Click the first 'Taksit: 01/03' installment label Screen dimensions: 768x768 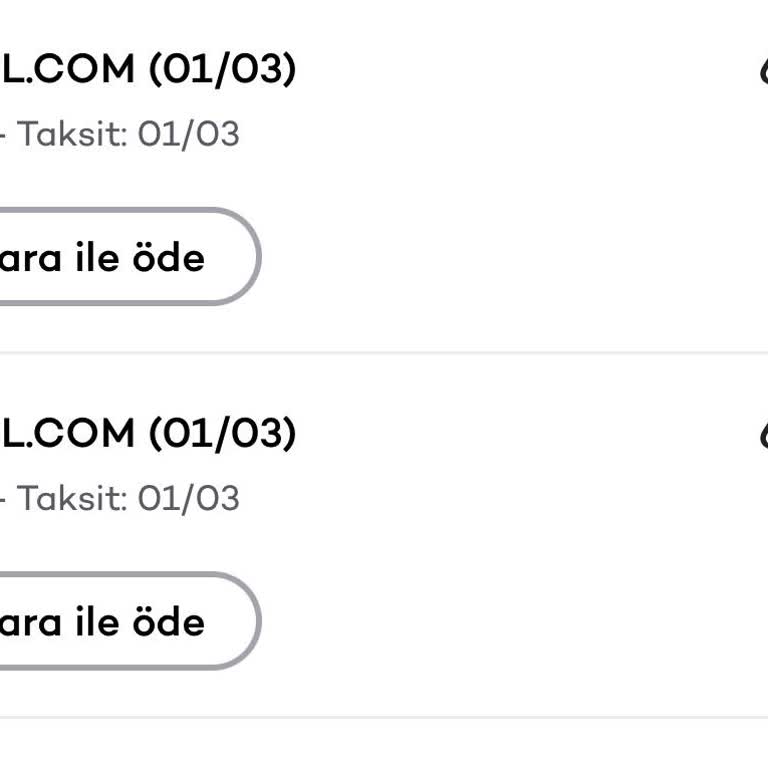click(128, 134)
